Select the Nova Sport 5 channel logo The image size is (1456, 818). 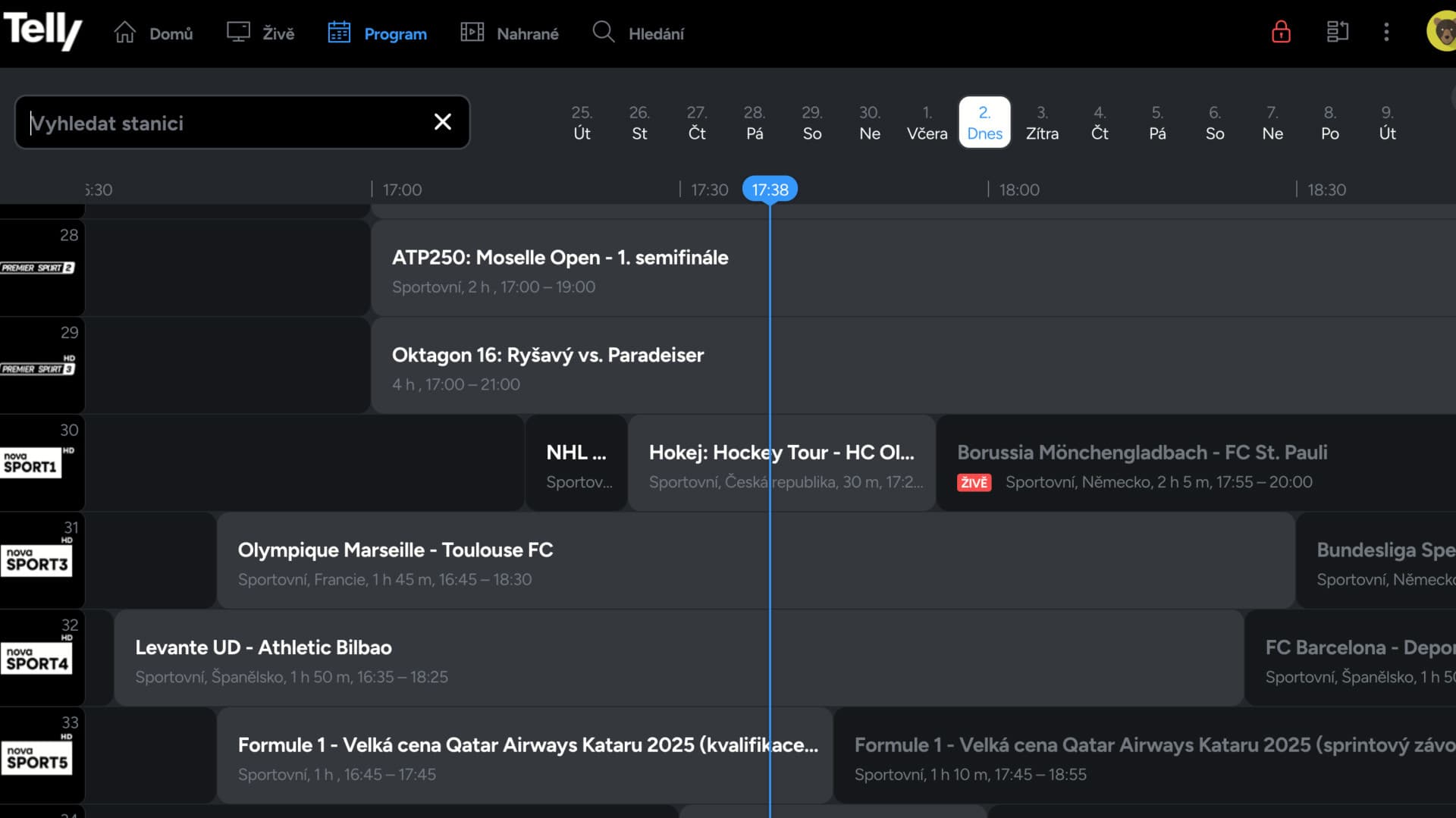point(36,758)
